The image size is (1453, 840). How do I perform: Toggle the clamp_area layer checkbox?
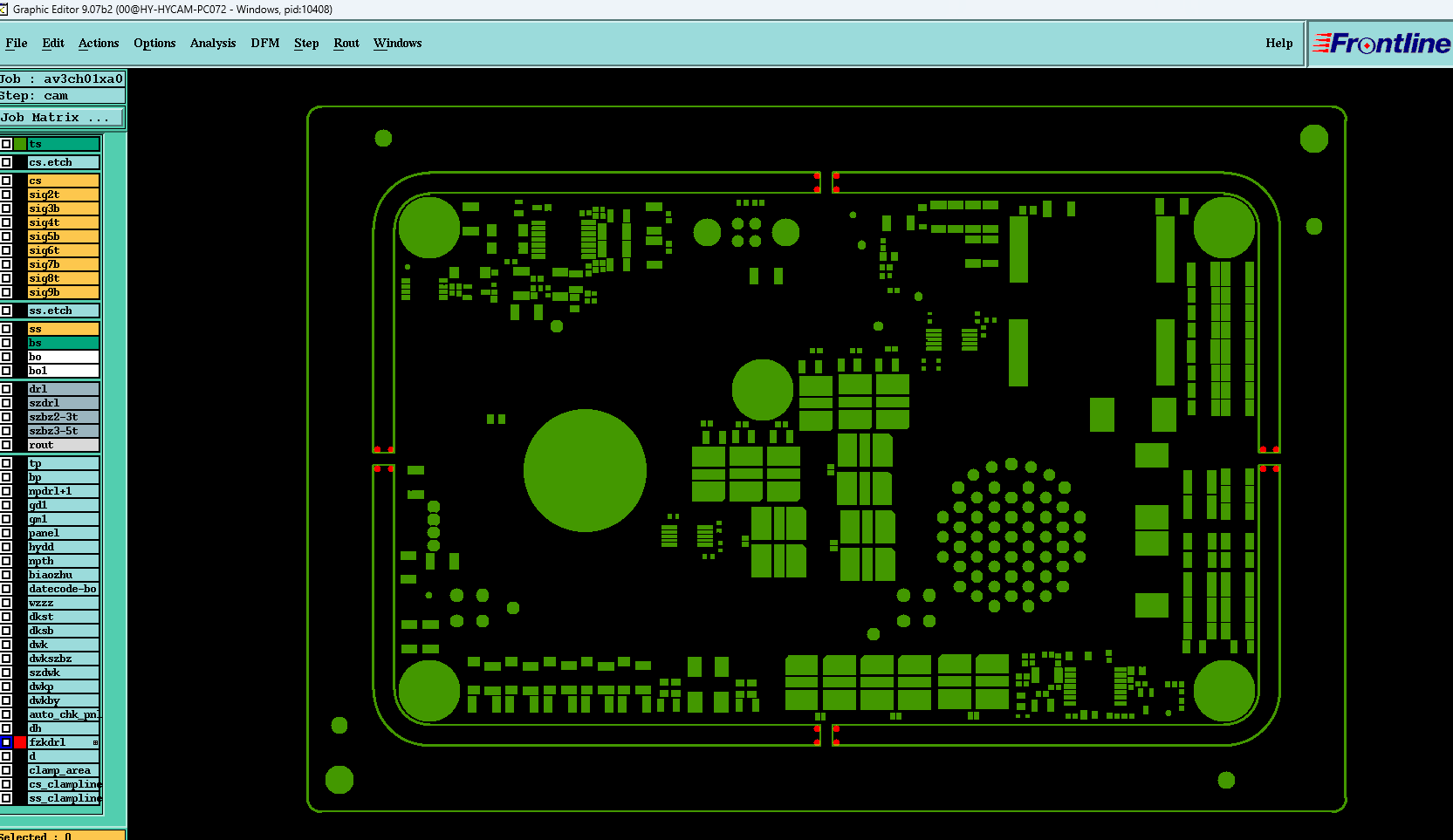(6, 770)
